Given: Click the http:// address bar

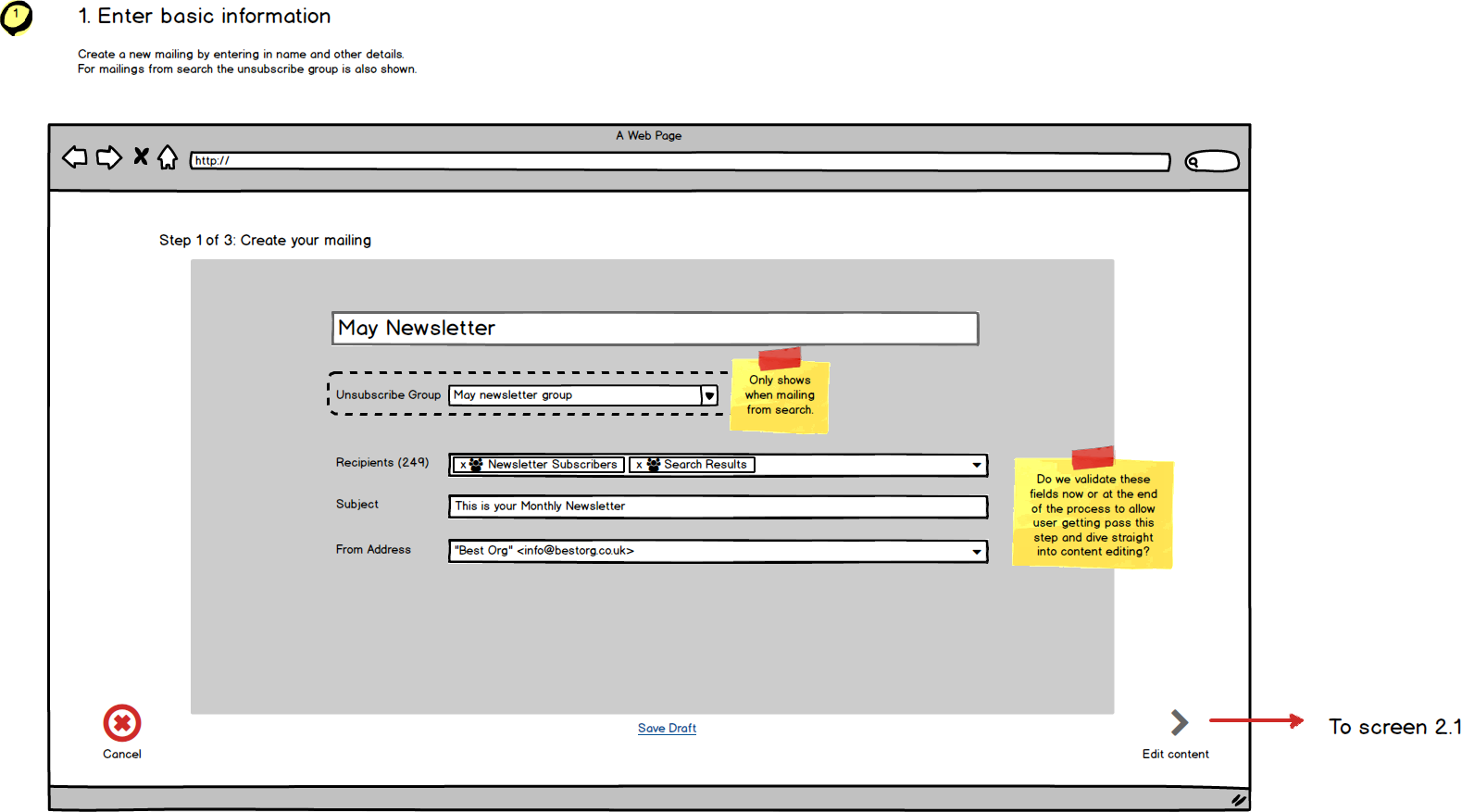Looking at the screenshot, I should coord(680,161).
